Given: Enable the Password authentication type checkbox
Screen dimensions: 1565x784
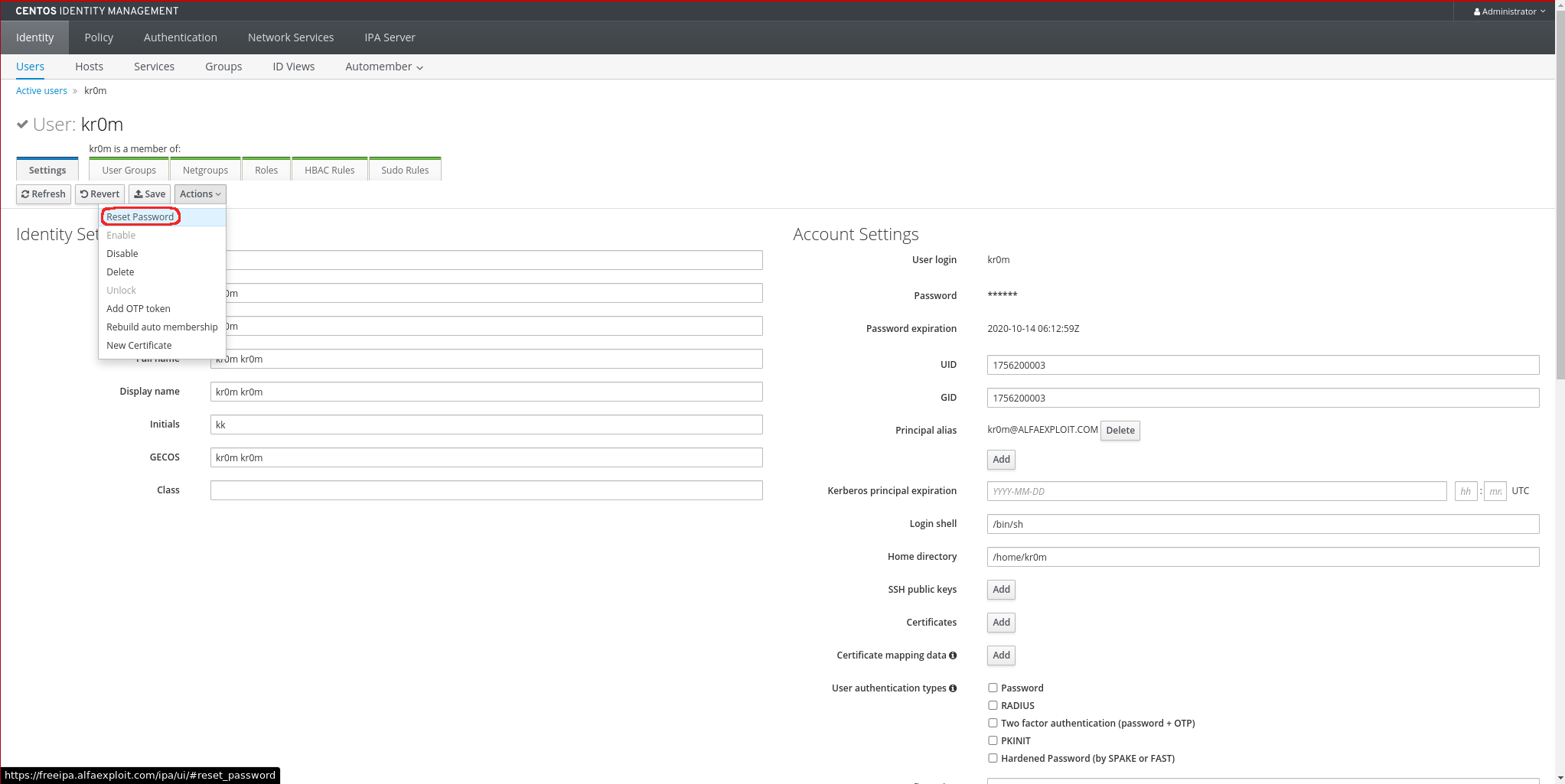Looking at the screenshot, I should point(993,688).
